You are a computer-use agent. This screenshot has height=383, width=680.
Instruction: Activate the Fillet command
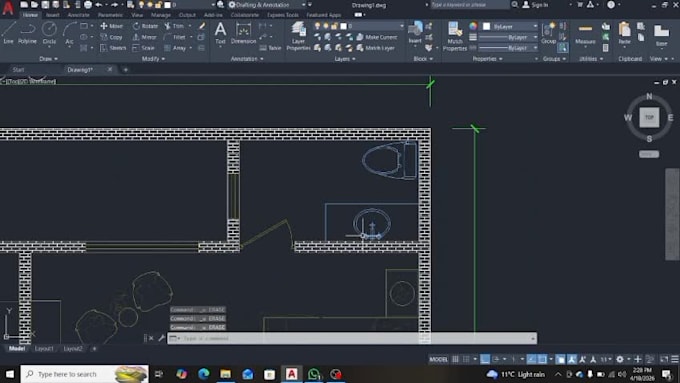[x=175, y=37]
